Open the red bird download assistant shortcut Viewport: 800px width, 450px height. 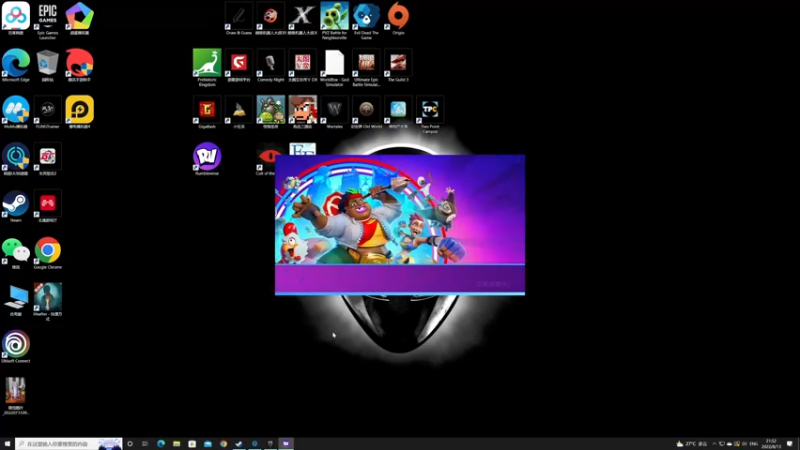point(80,65)
